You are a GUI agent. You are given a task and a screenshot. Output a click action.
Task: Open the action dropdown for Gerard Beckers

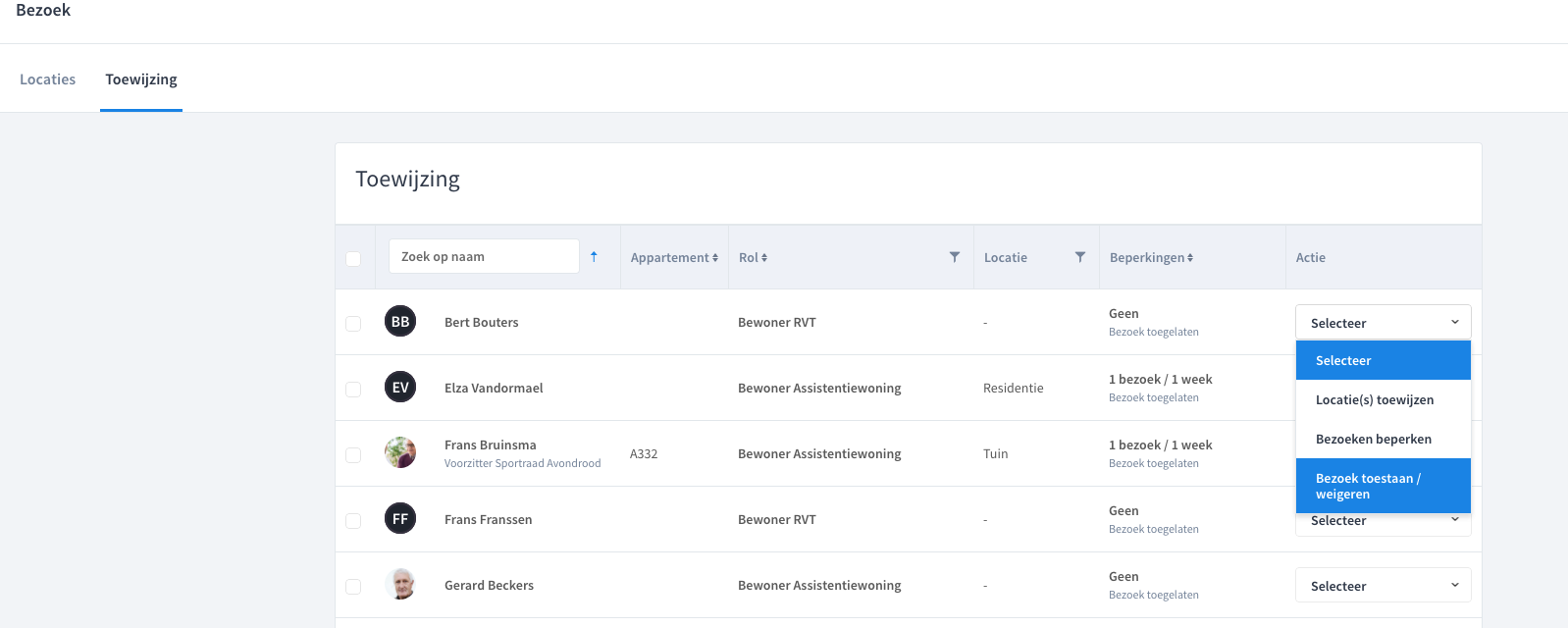click(x=1383, y=586)
